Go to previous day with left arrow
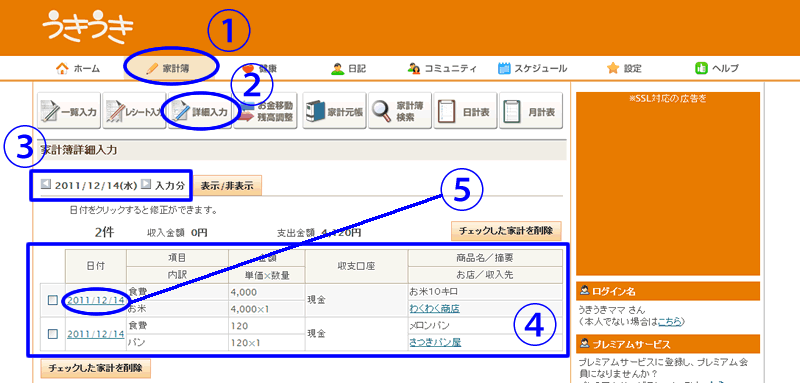Screen dimensions: 800x383 click(x=45, y=184)
